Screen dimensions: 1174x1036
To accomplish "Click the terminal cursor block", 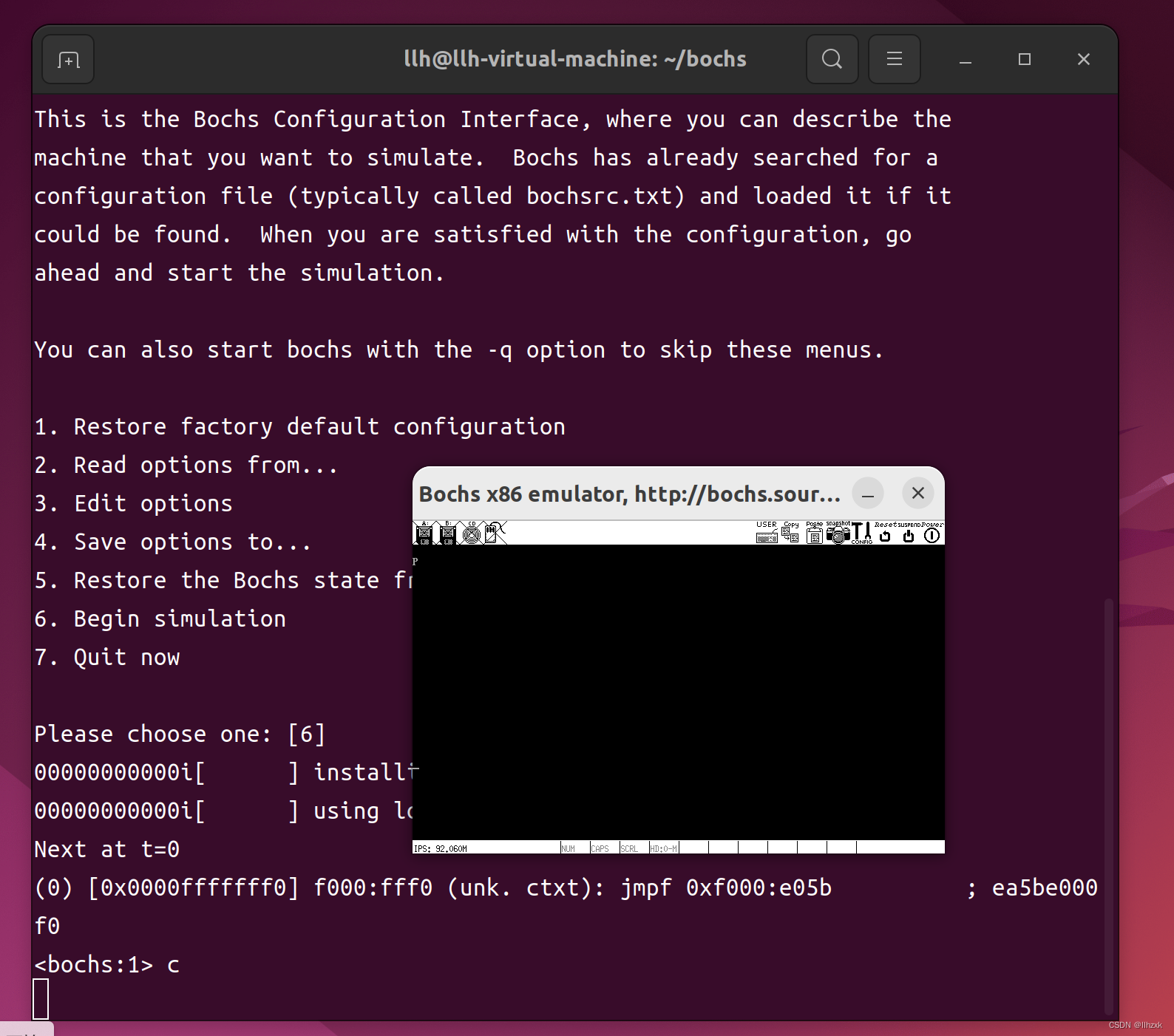I will (41, 999).
